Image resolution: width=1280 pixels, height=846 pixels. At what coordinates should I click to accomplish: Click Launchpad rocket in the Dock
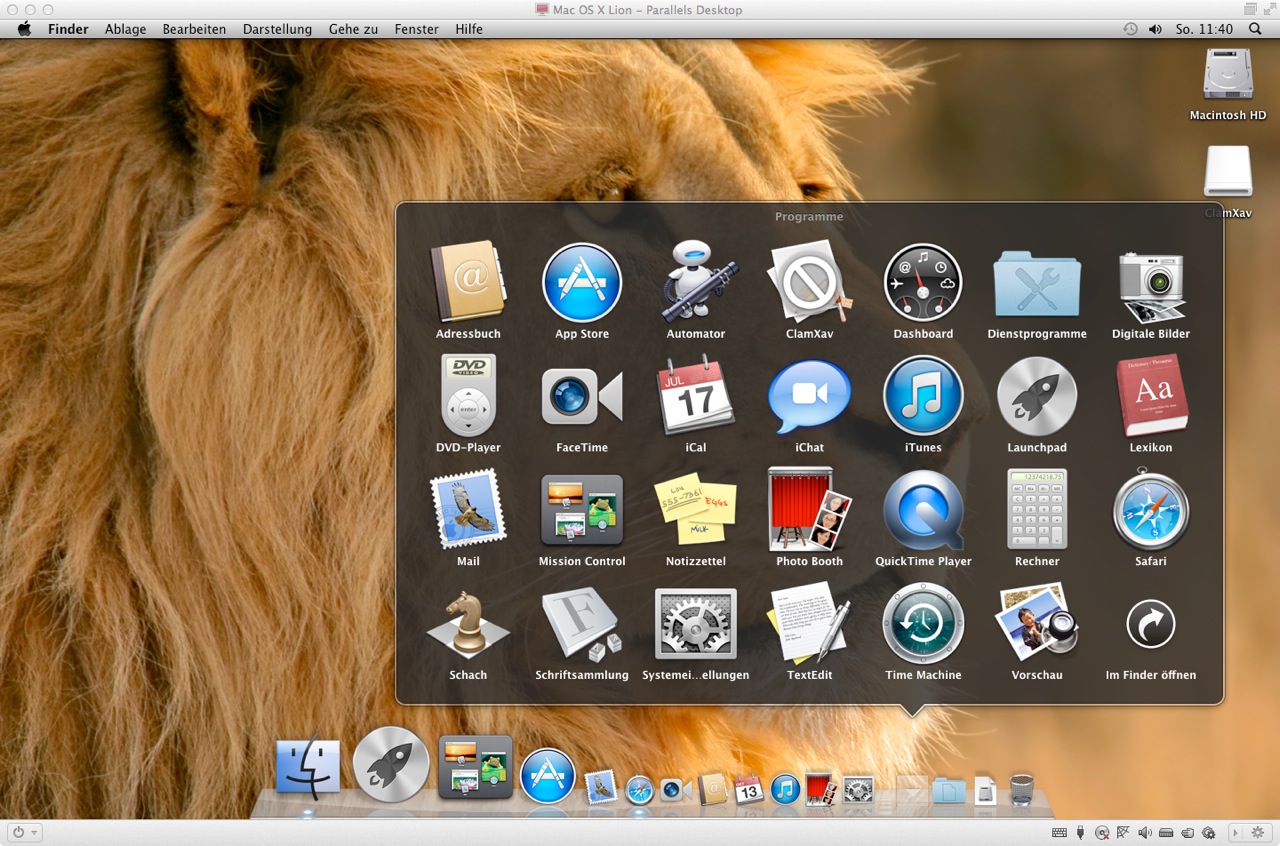(391, 765)
